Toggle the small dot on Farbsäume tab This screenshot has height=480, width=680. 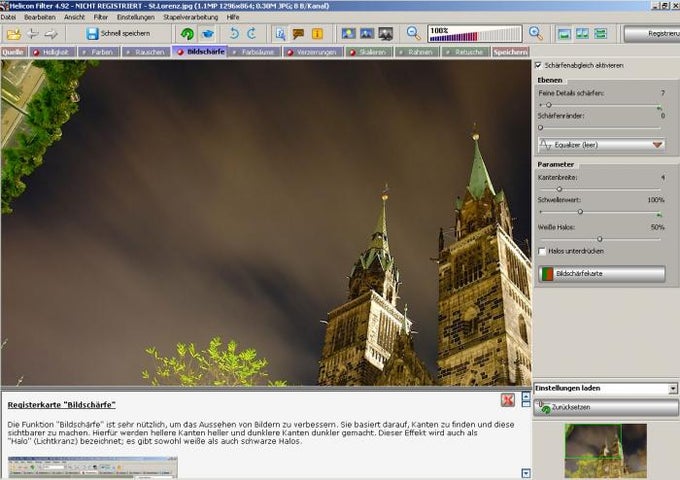click(235, 52)
